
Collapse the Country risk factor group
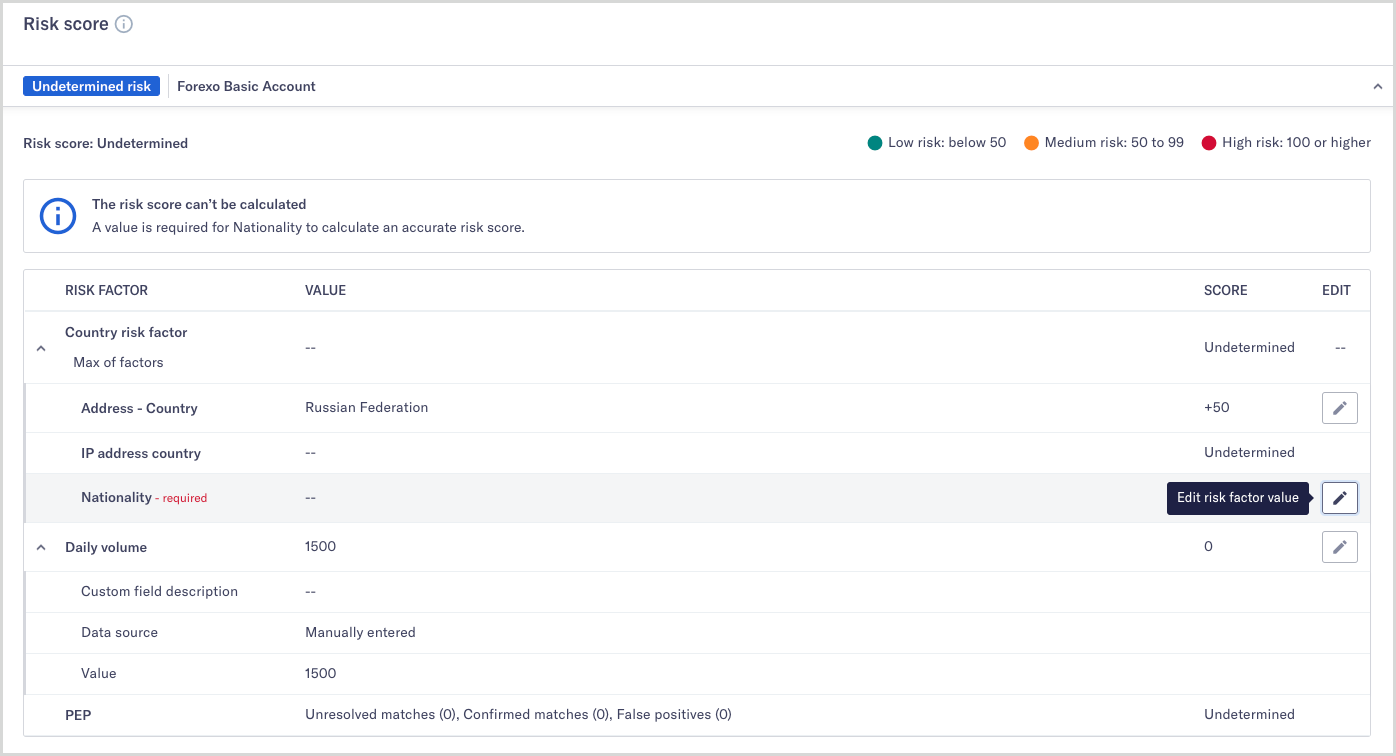[40, 347]
